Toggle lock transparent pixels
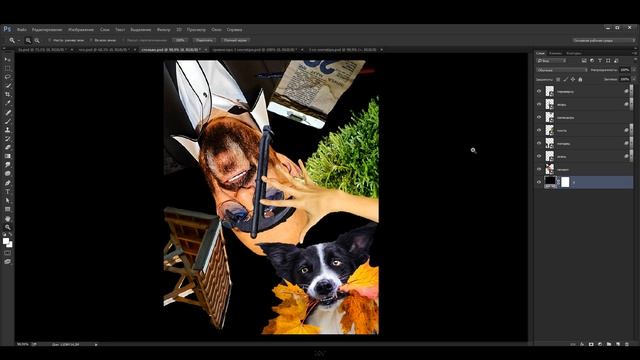This screenshot has height=360, width=640. pyautogui.click(x=558, y=79)
